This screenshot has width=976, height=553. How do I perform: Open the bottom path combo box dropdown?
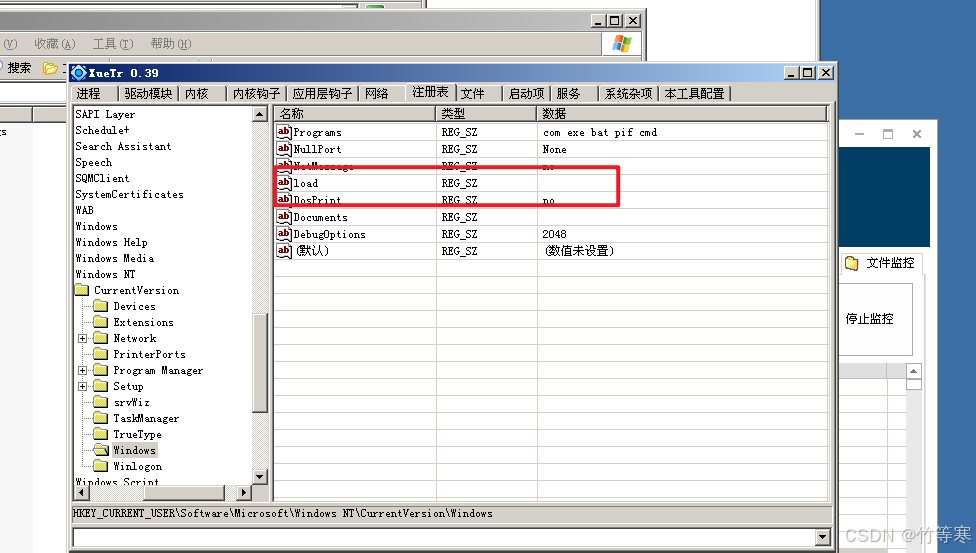point(823,537)
